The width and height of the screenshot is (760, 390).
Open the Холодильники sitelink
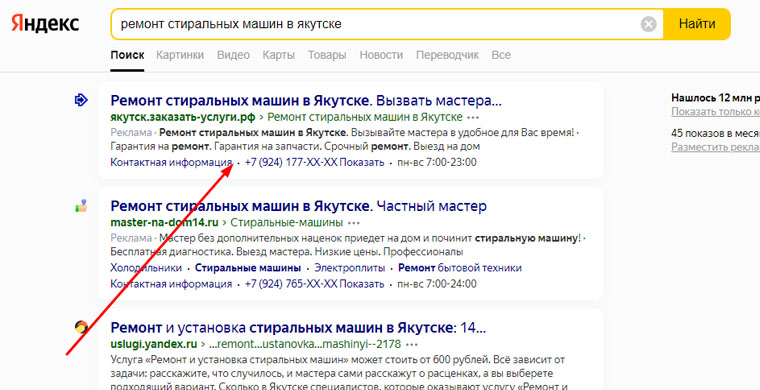tap(146, 268)
